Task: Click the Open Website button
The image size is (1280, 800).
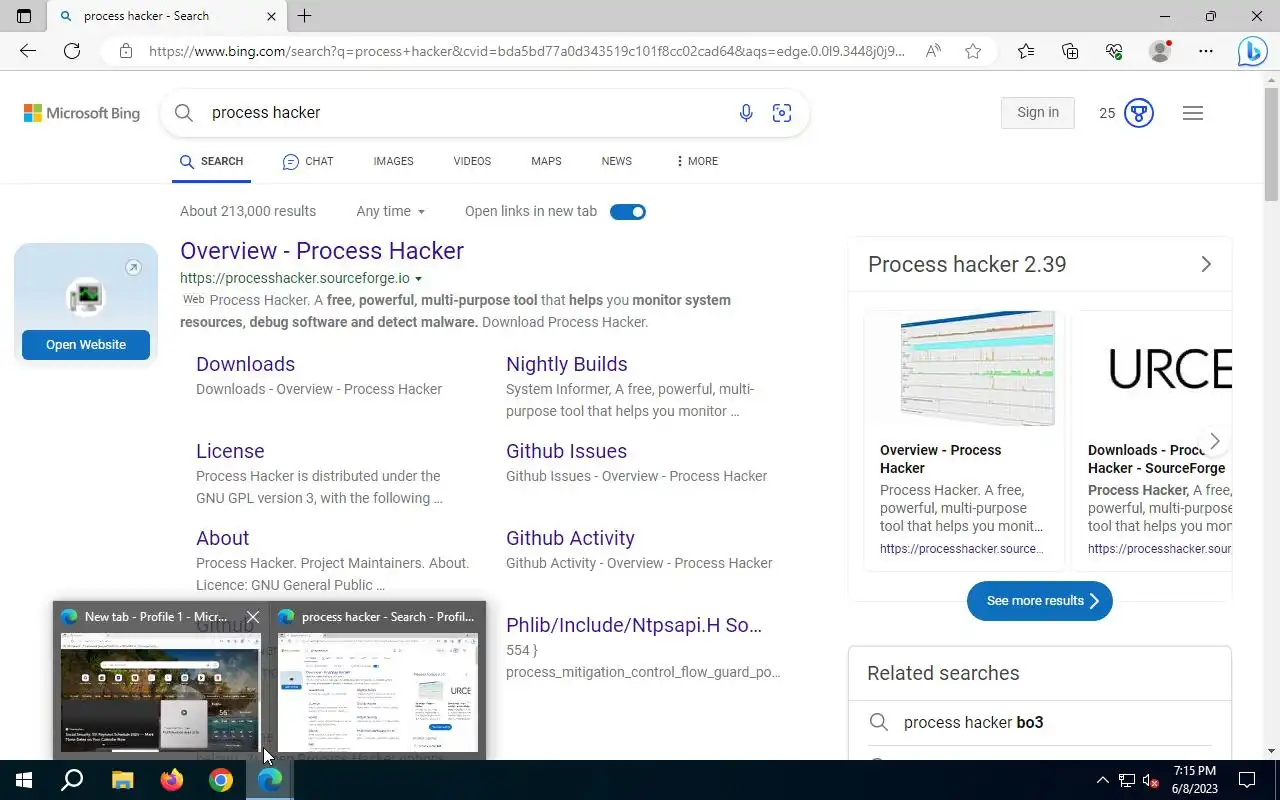Action: click(x=86, y=345)
